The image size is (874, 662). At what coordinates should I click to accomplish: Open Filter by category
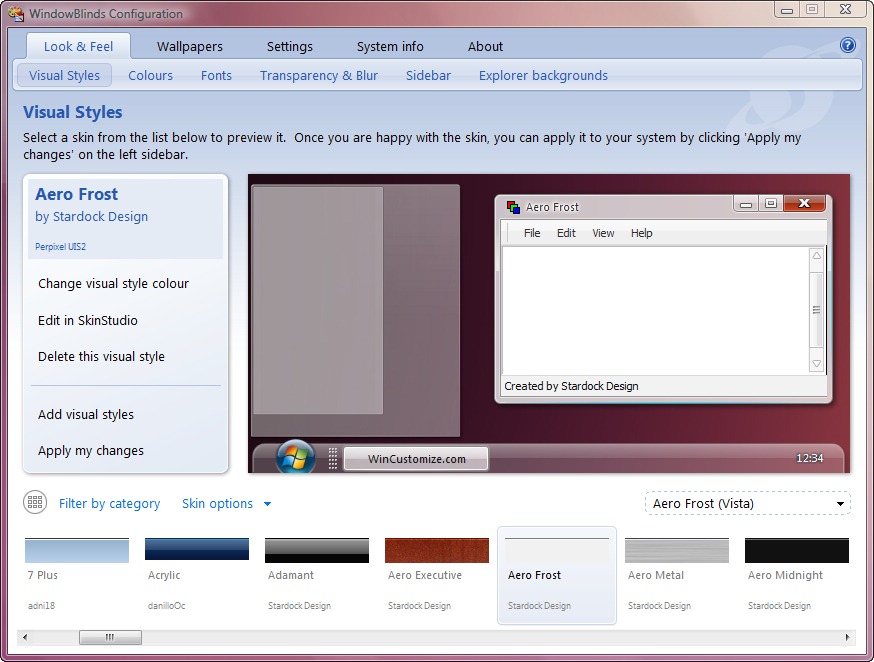tap(109, 504)
